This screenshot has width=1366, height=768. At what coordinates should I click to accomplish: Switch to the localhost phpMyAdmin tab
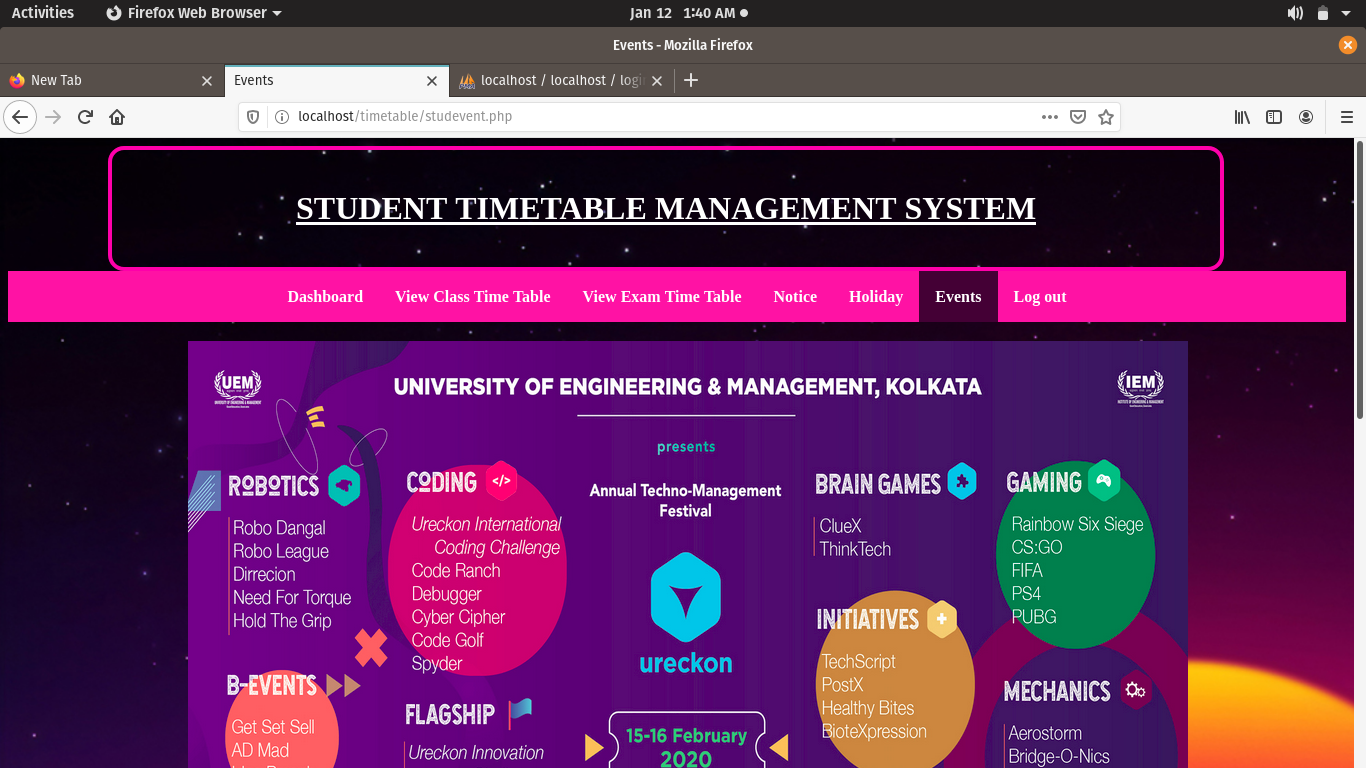click(562, 81)
